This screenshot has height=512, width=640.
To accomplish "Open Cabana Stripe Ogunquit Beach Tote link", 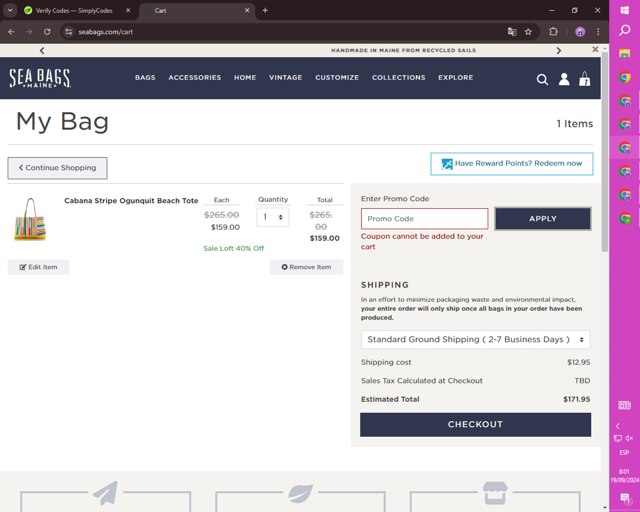I will 131,200.
